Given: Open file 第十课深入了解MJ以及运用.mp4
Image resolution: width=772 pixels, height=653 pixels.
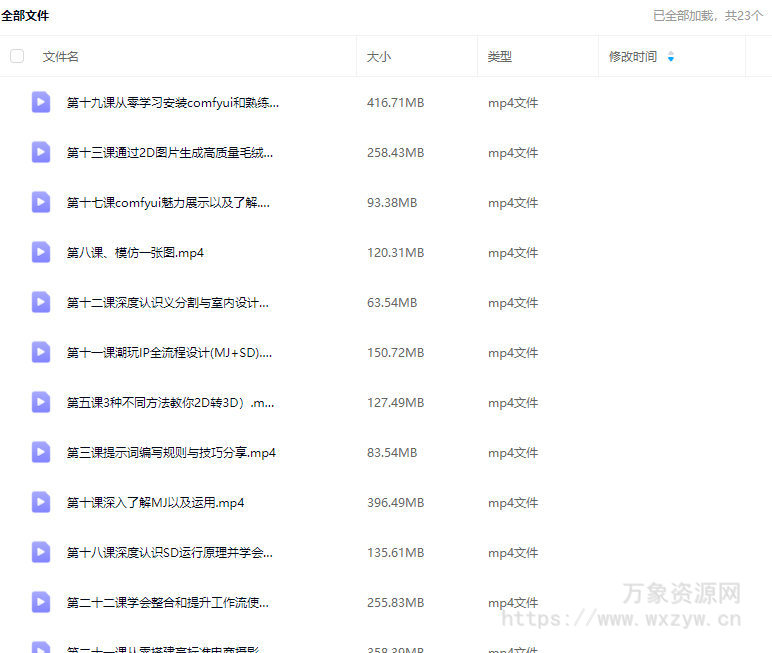Looking at the screenshot, I should tap(156, 503).
